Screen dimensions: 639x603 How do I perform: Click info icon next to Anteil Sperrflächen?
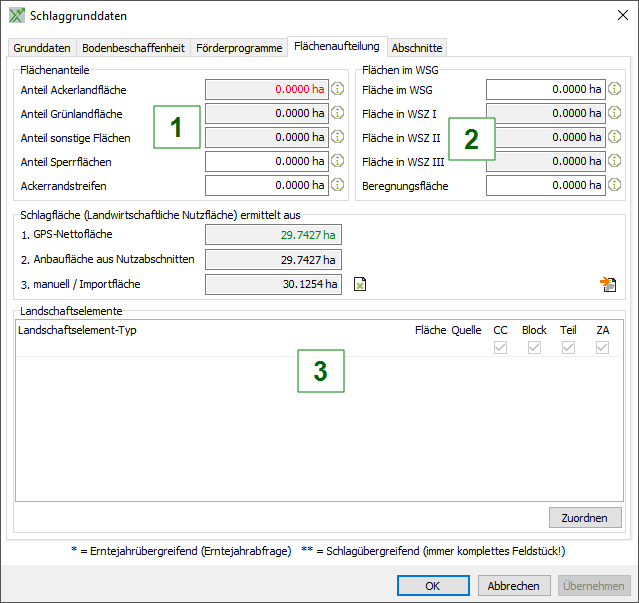point(337,161)
